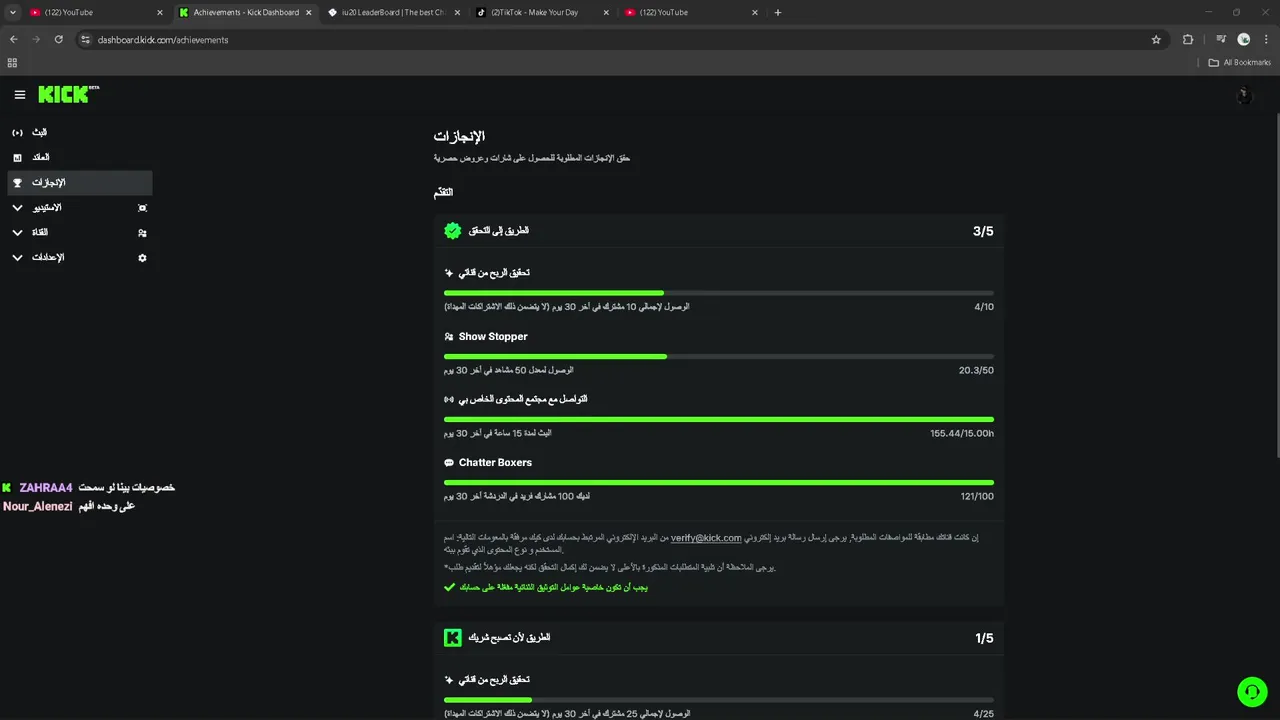The image size is (1280, 720).
Task: Expand the الاستديو sidebar section chevron
Action: click(17, 208)
